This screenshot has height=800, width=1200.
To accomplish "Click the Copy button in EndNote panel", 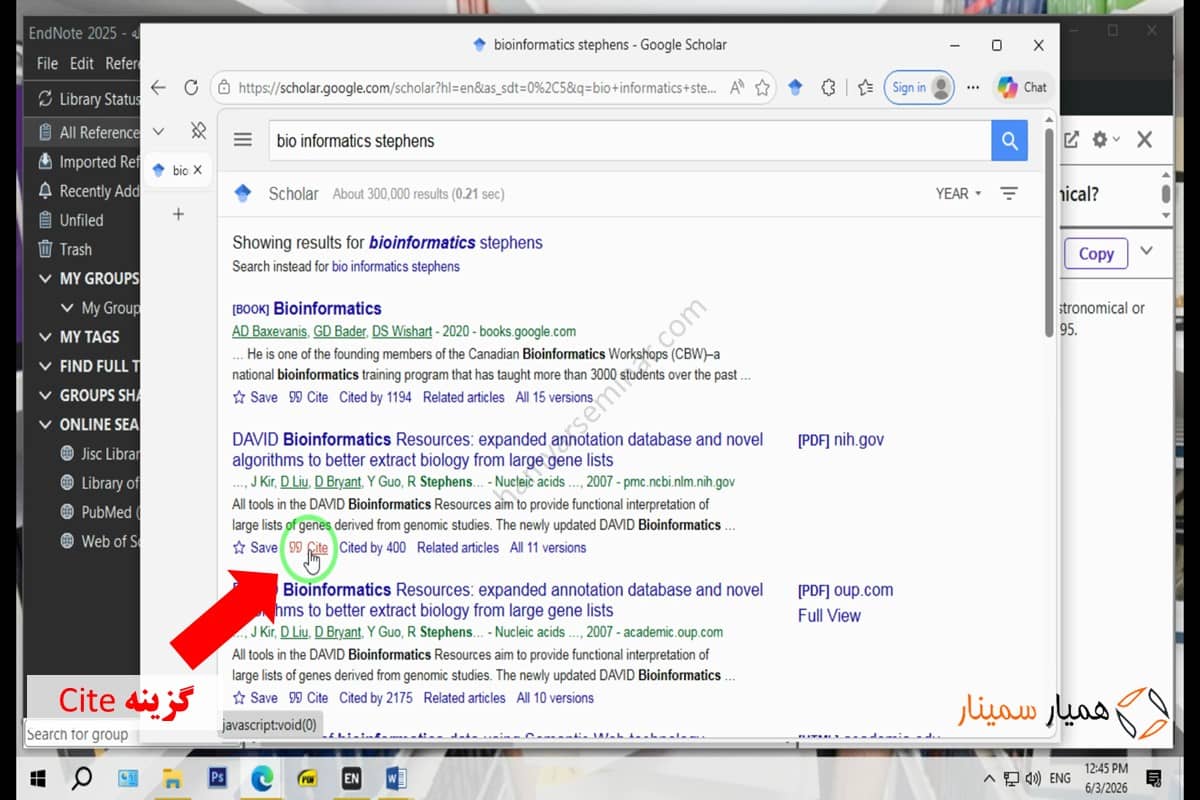I will (x=1096, y=253).
